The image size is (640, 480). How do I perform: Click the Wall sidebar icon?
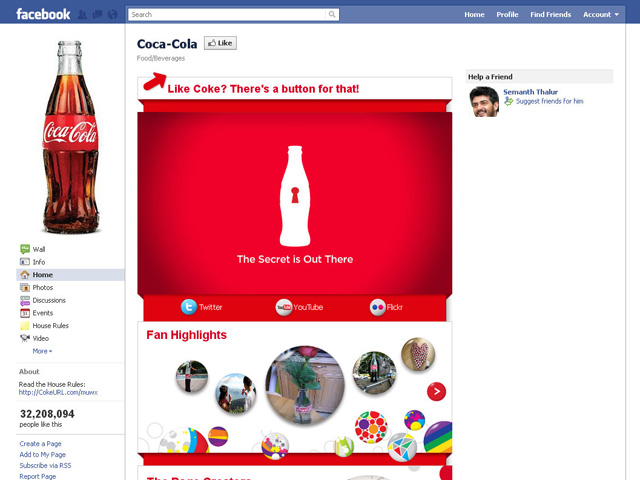[x=25, y=249]
